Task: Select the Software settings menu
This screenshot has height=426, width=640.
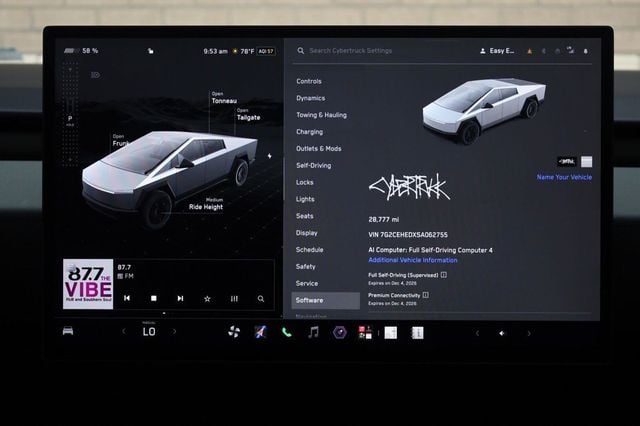Action: click(x=325, y=300)
